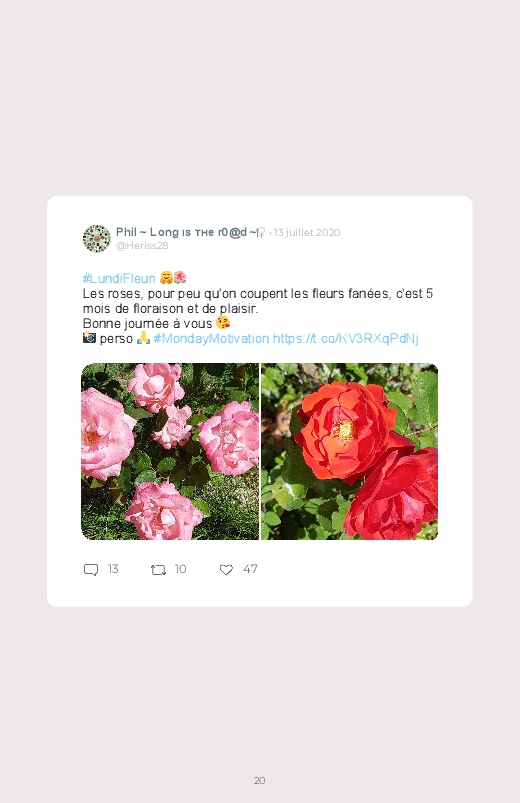The width and height of the screenshot is (520, 803).
Task: Click the like count 47
Action: pyautogui.click(x=250, y=569)
